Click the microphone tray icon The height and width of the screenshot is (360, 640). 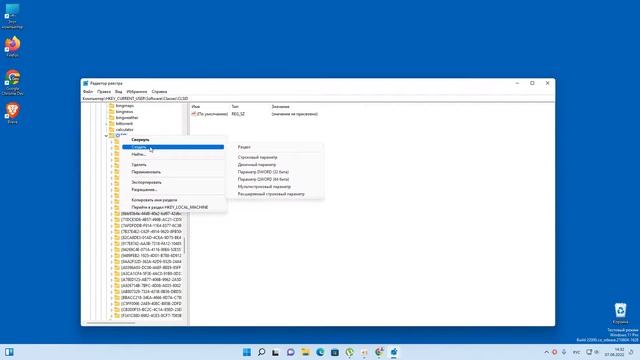[x=564, y=352]
